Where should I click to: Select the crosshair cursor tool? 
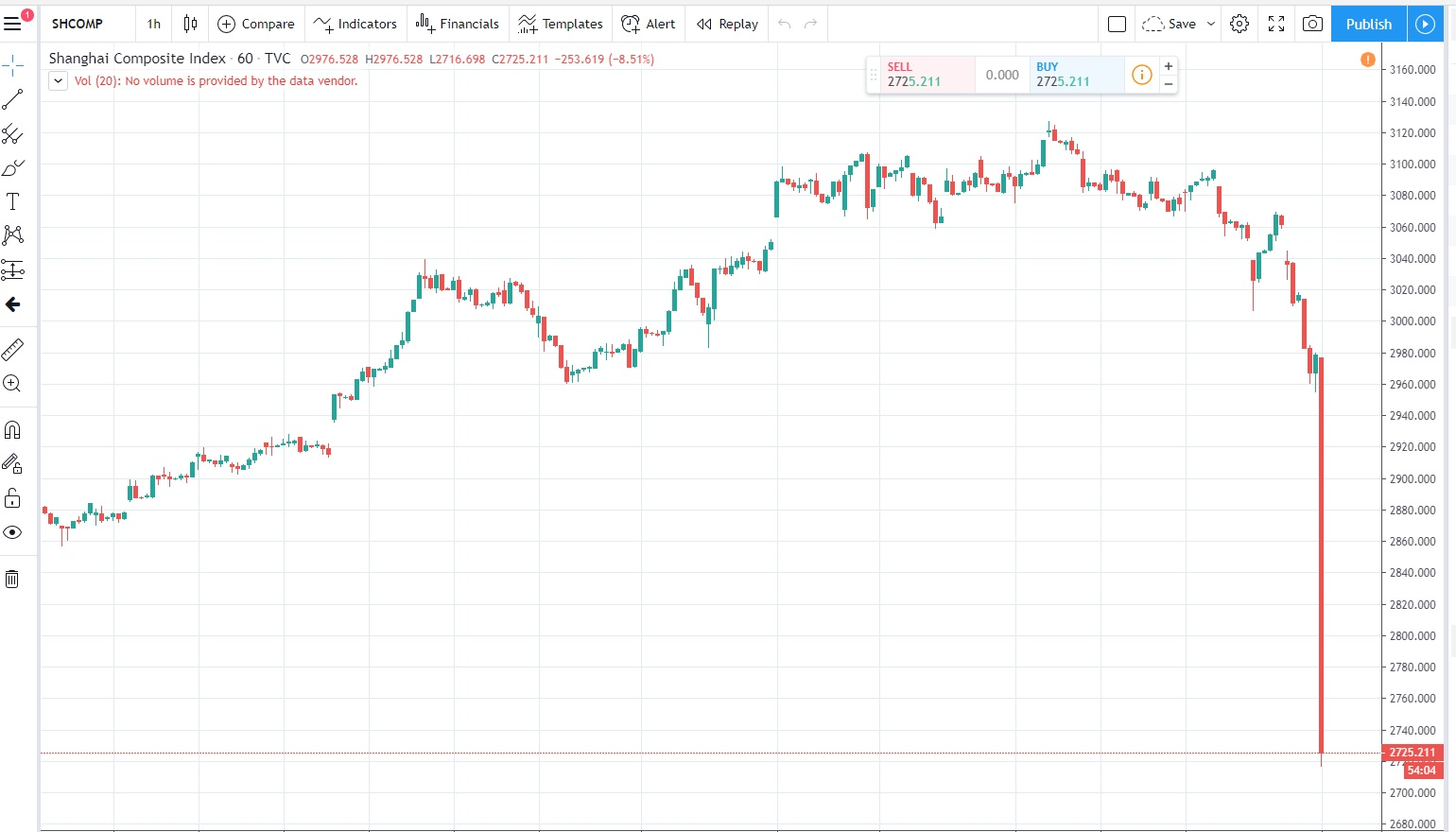[13, 66]
